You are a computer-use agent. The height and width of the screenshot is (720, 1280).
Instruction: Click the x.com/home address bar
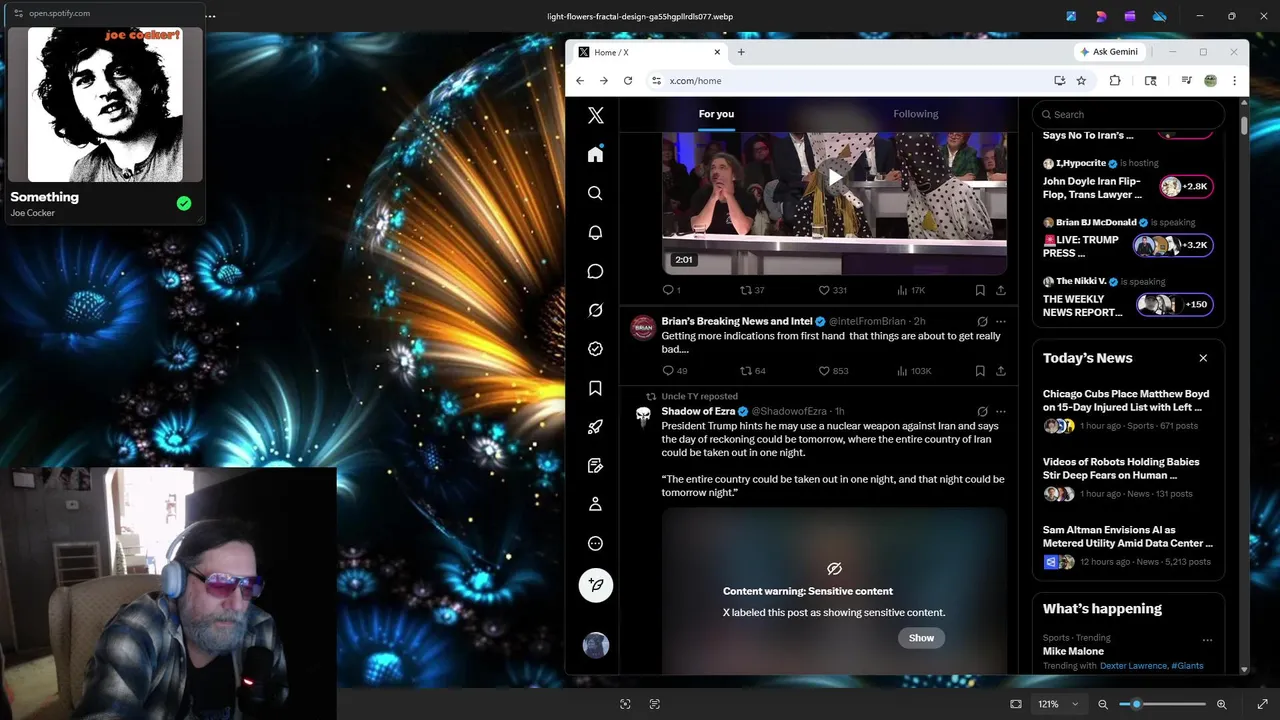pyautogui.click(x=850, y=81)
